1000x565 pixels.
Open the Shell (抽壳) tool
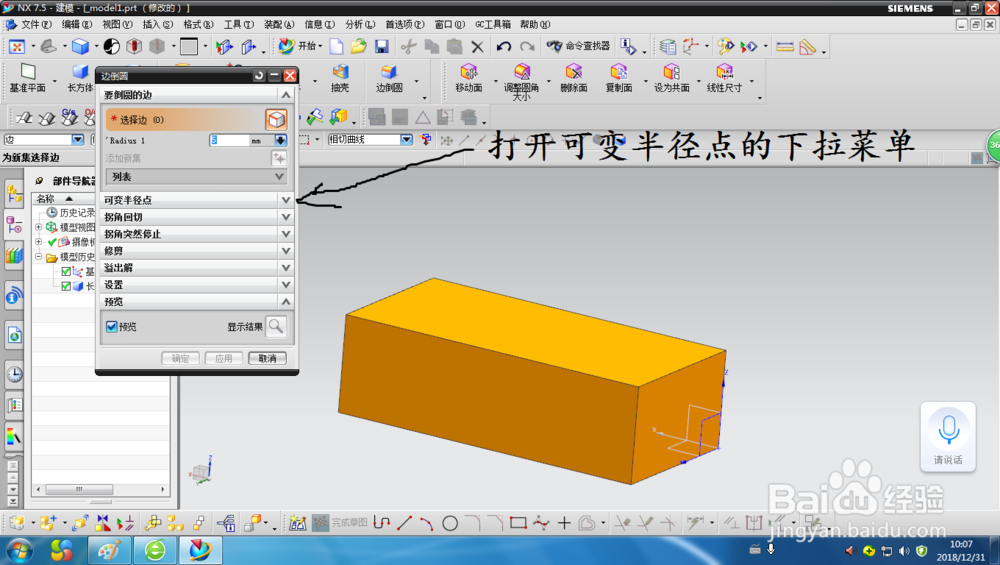pos(340,78)
